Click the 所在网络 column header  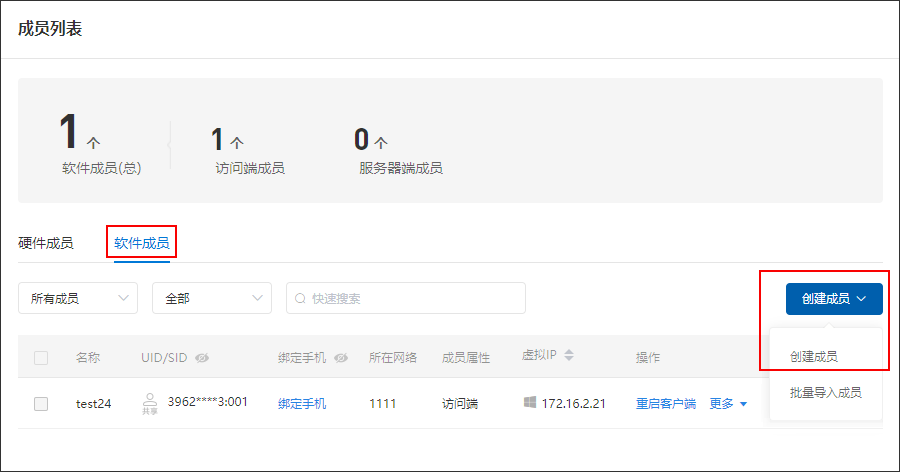pyautogui.click(x=393, y=358)
